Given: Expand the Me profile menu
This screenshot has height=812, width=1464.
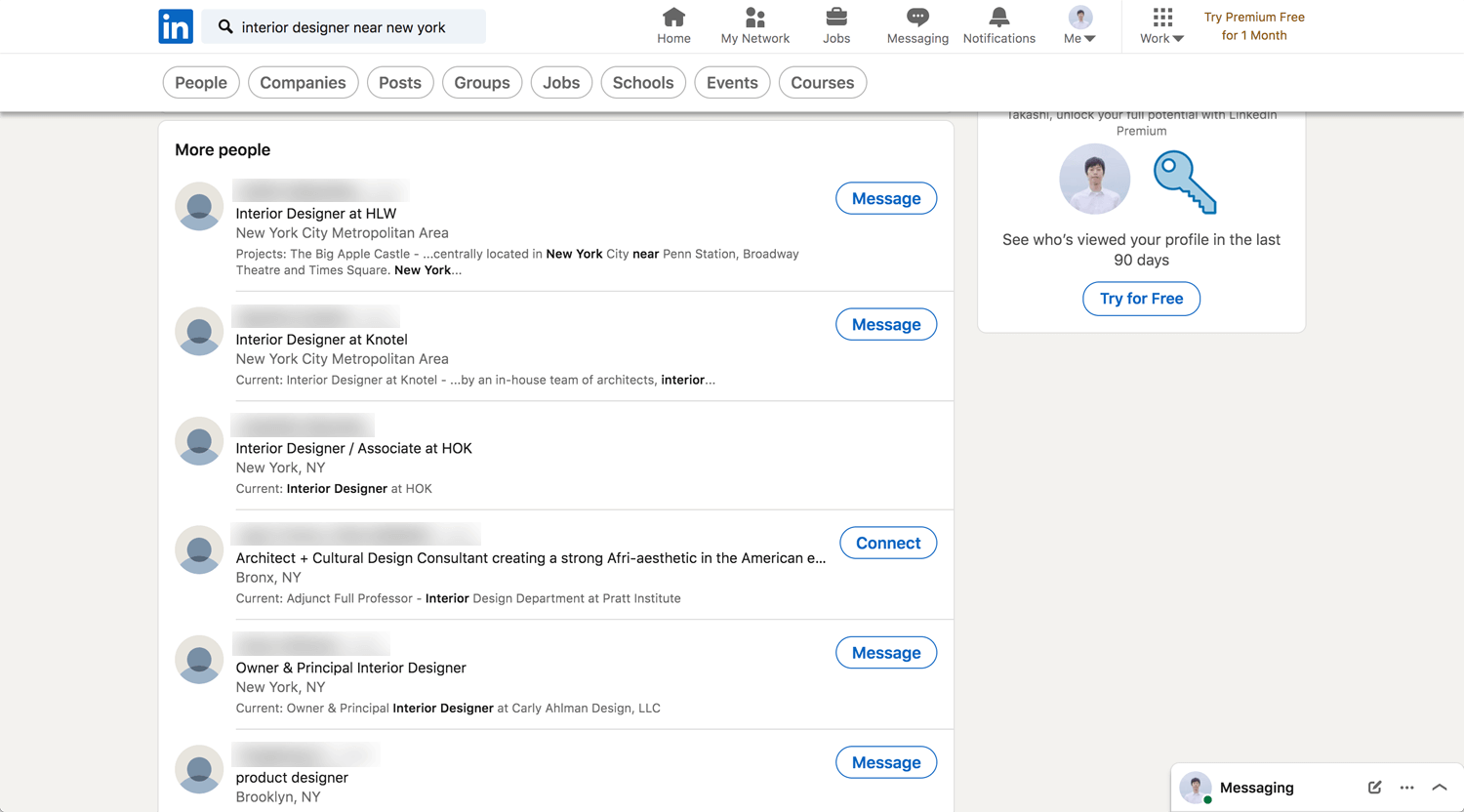Looking at the screenshot, I should (x=1079, y=26).
